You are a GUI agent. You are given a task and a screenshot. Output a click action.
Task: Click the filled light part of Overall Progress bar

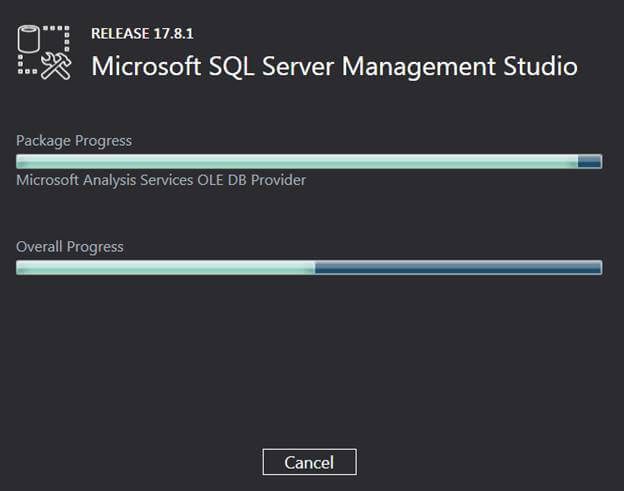coord(165,267)
